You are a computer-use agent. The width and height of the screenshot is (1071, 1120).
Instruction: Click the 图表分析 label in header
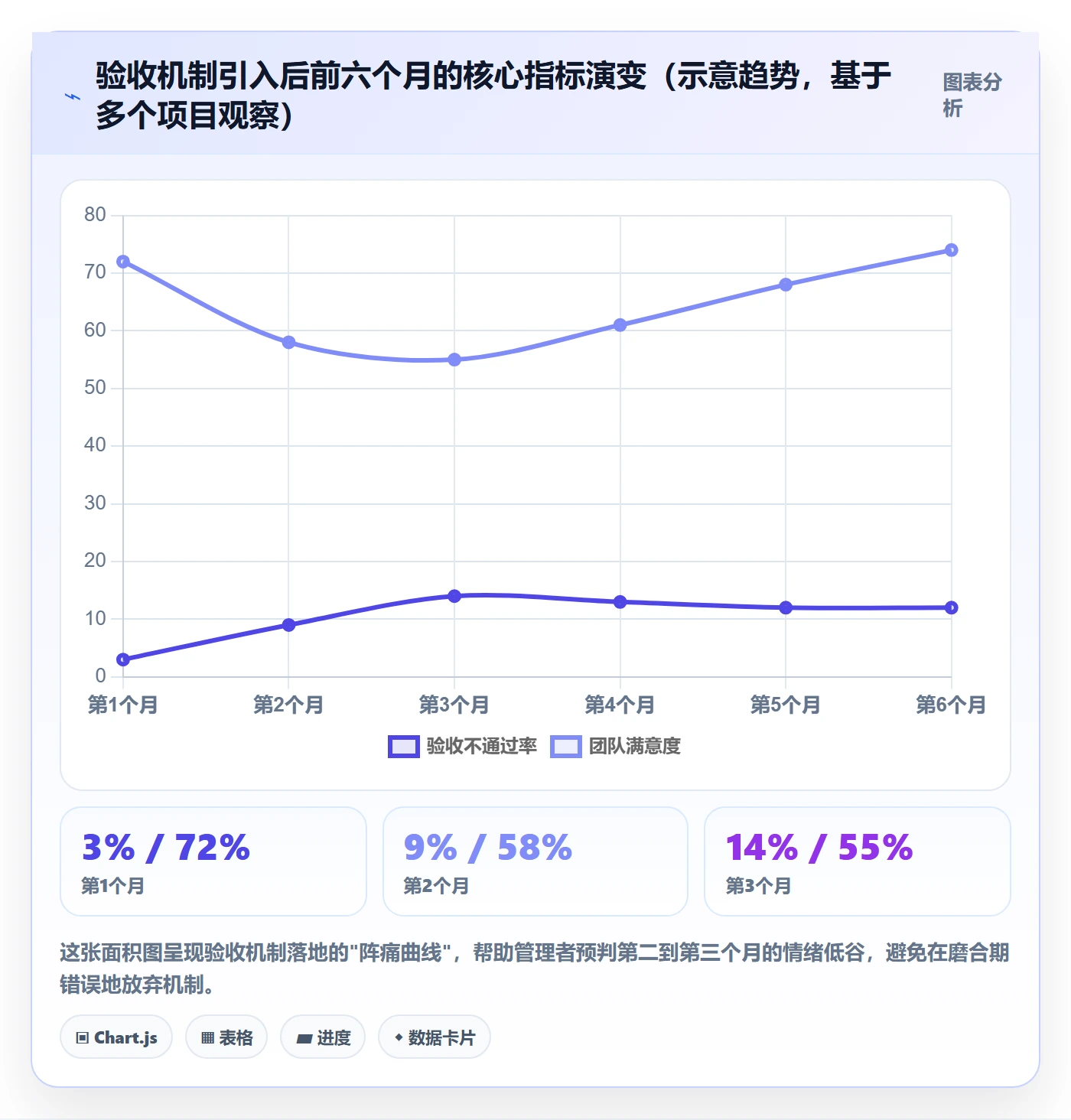(972, 95)
